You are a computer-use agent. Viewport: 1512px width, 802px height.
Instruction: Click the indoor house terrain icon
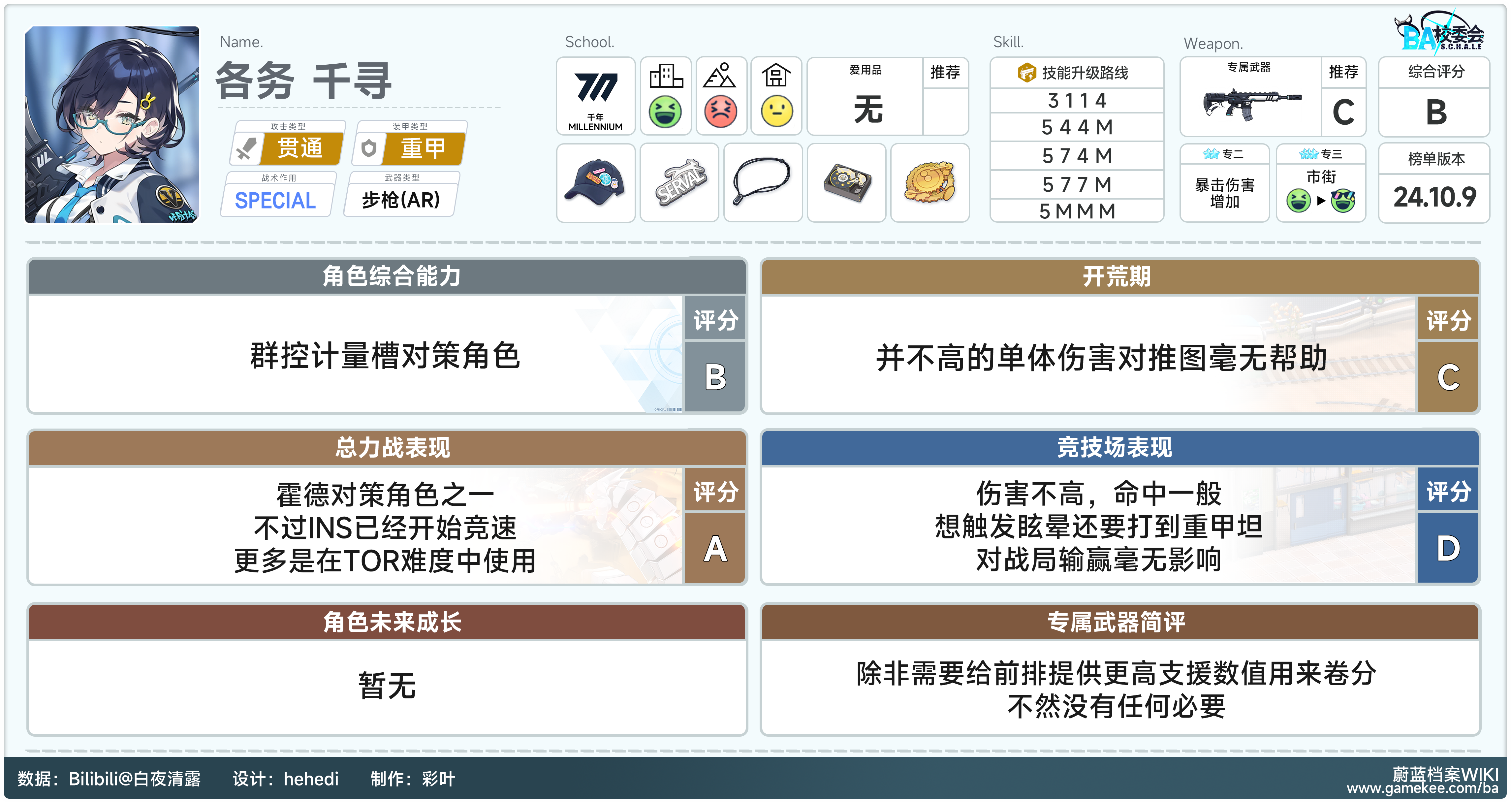tap(776, 76)
